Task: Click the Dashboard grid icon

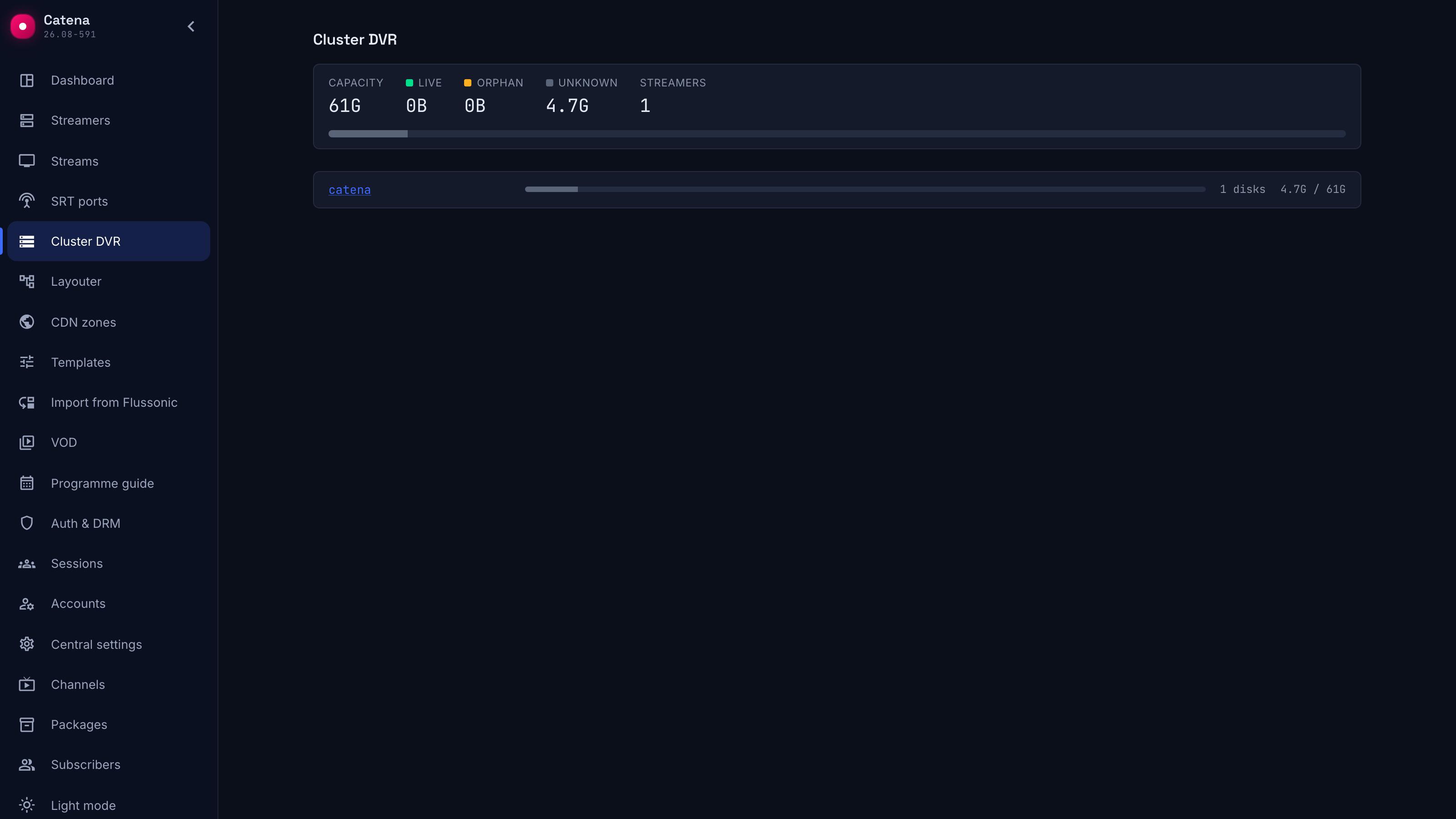Action: pyautogui.click(x=26, y=80)
